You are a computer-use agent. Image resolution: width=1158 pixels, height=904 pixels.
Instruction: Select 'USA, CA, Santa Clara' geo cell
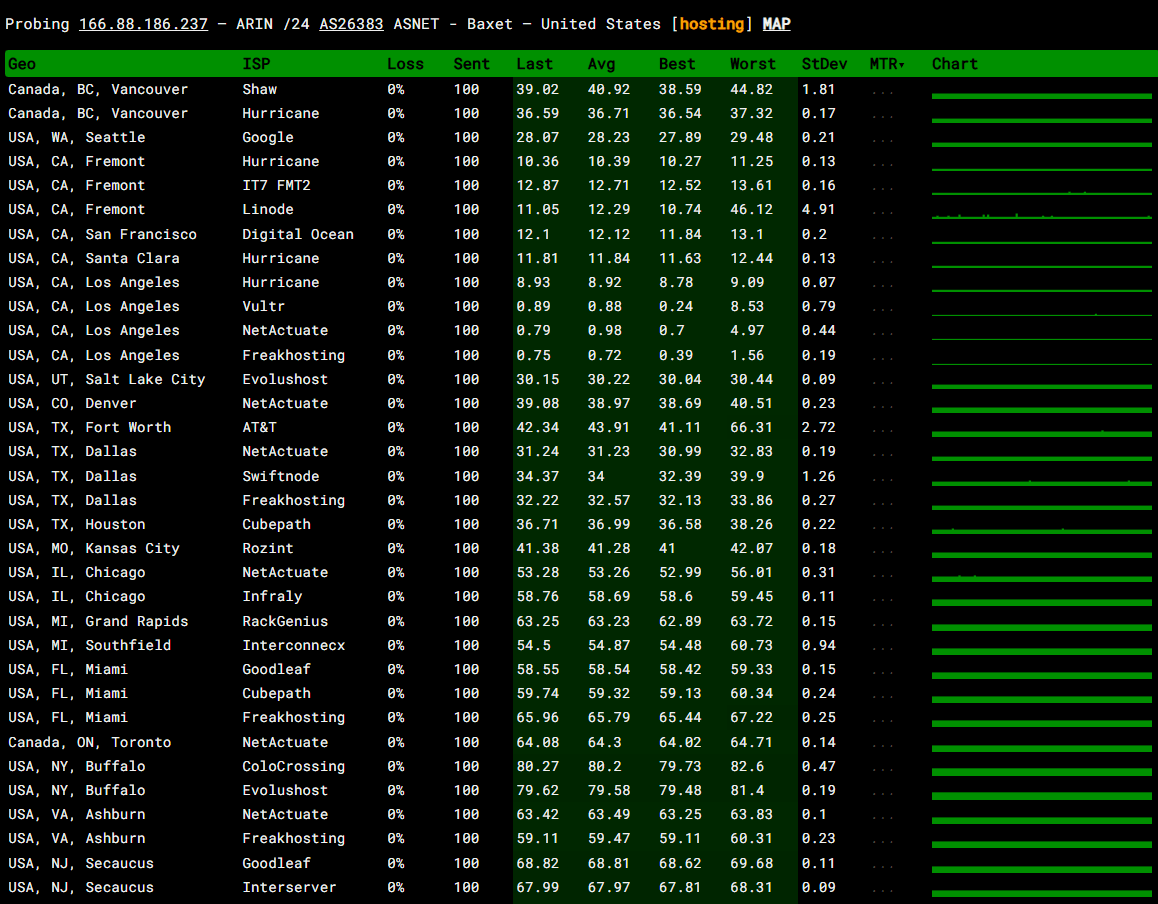click(x=94, y=258)
